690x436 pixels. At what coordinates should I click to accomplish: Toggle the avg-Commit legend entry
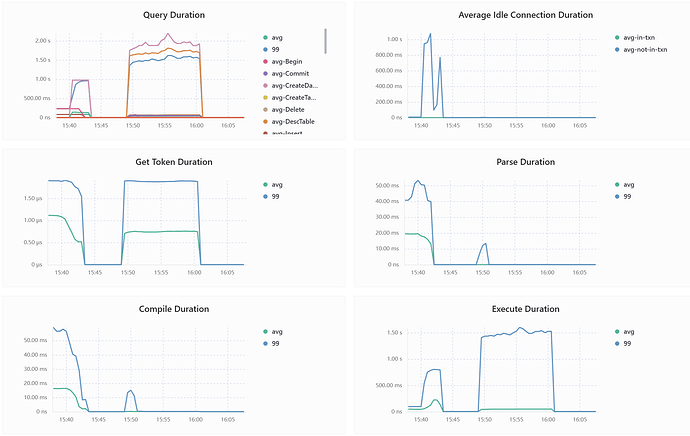286,73
